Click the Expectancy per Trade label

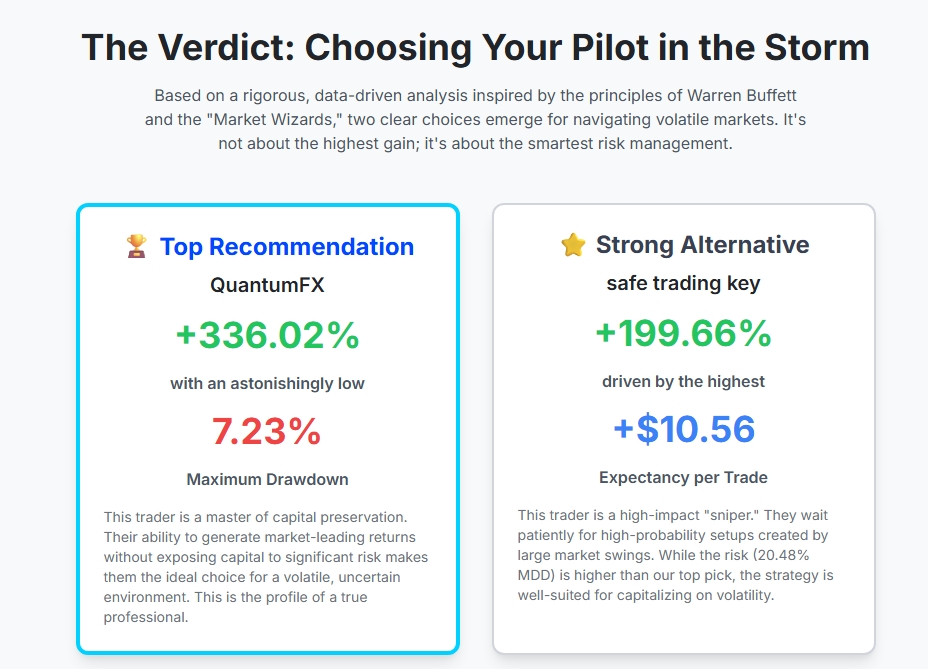tap(683, 477)
